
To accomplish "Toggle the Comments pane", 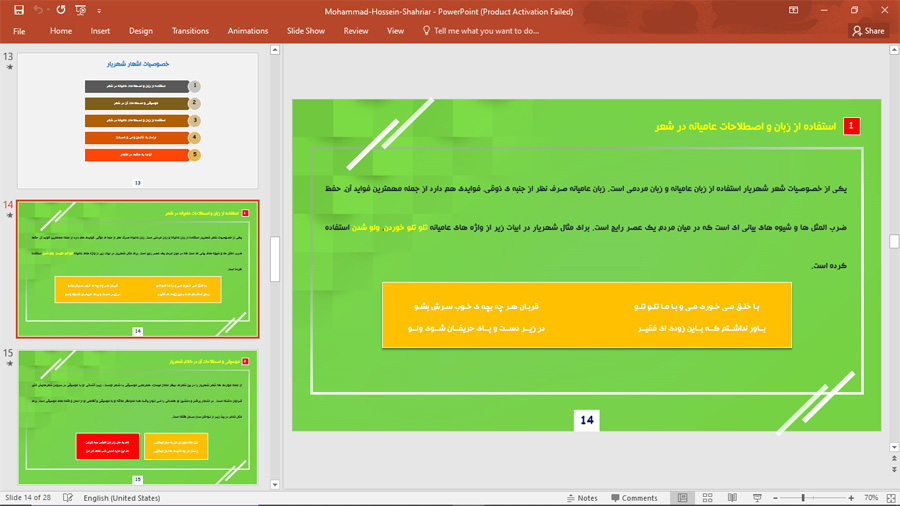I will 635,498.
